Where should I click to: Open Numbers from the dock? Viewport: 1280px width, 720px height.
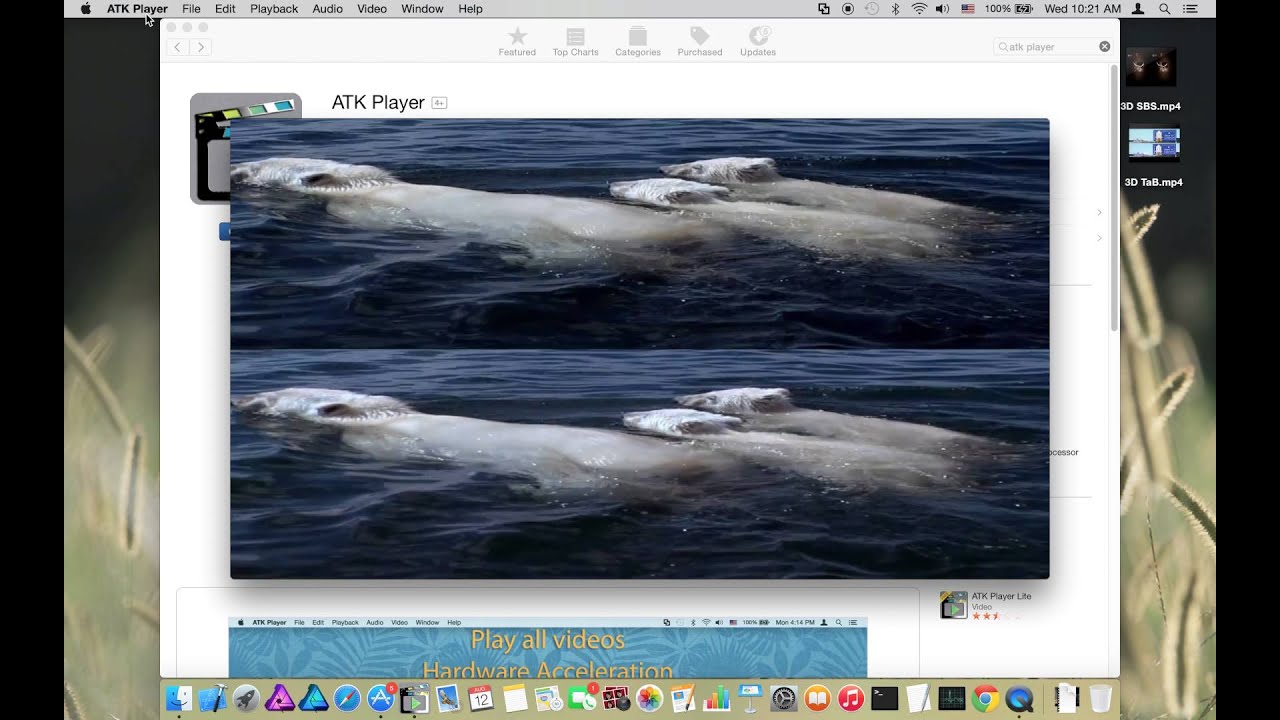(x=716, y=699)
